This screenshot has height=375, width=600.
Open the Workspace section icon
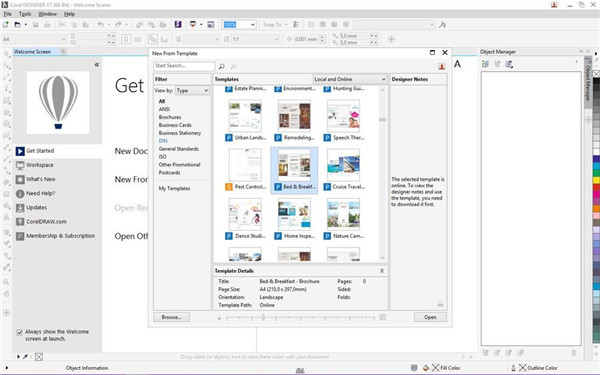20,165
